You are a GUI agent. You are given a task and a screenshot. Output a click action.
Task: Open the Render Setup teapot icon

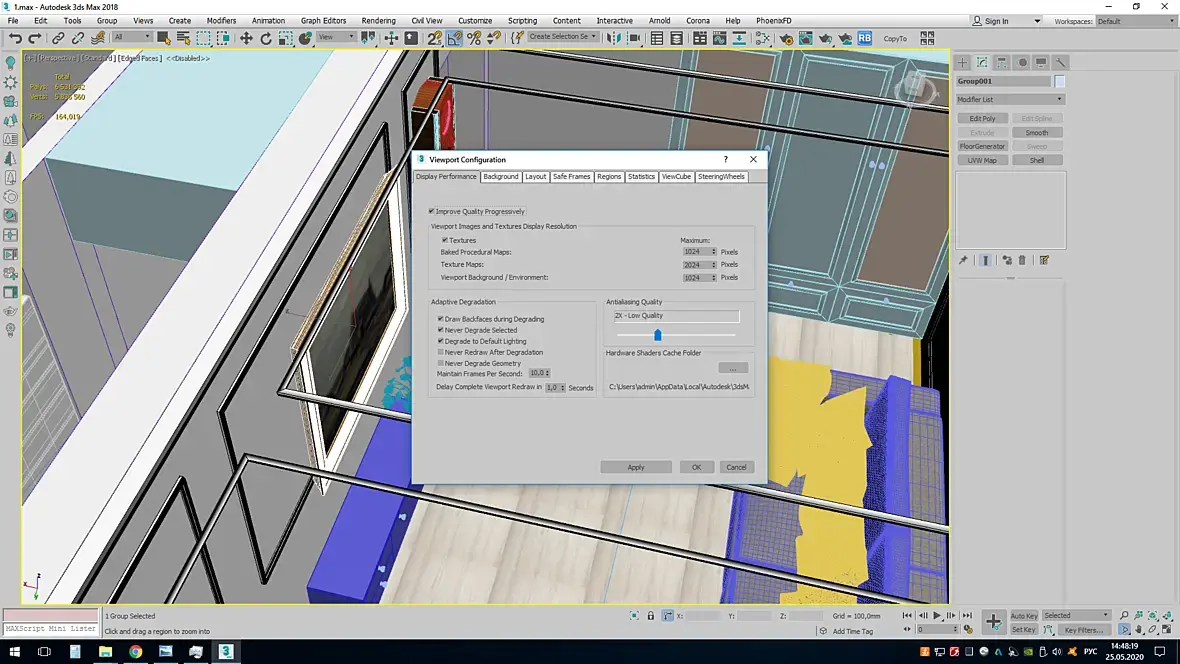pyautogui.click(x=787, y=38)
